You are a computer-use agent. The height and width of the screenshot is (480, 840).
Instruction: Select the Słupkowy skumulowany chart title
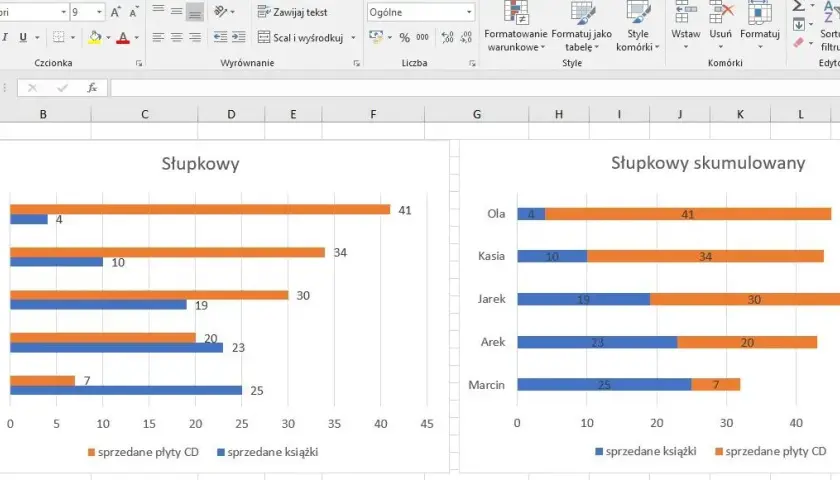[708, 163]
